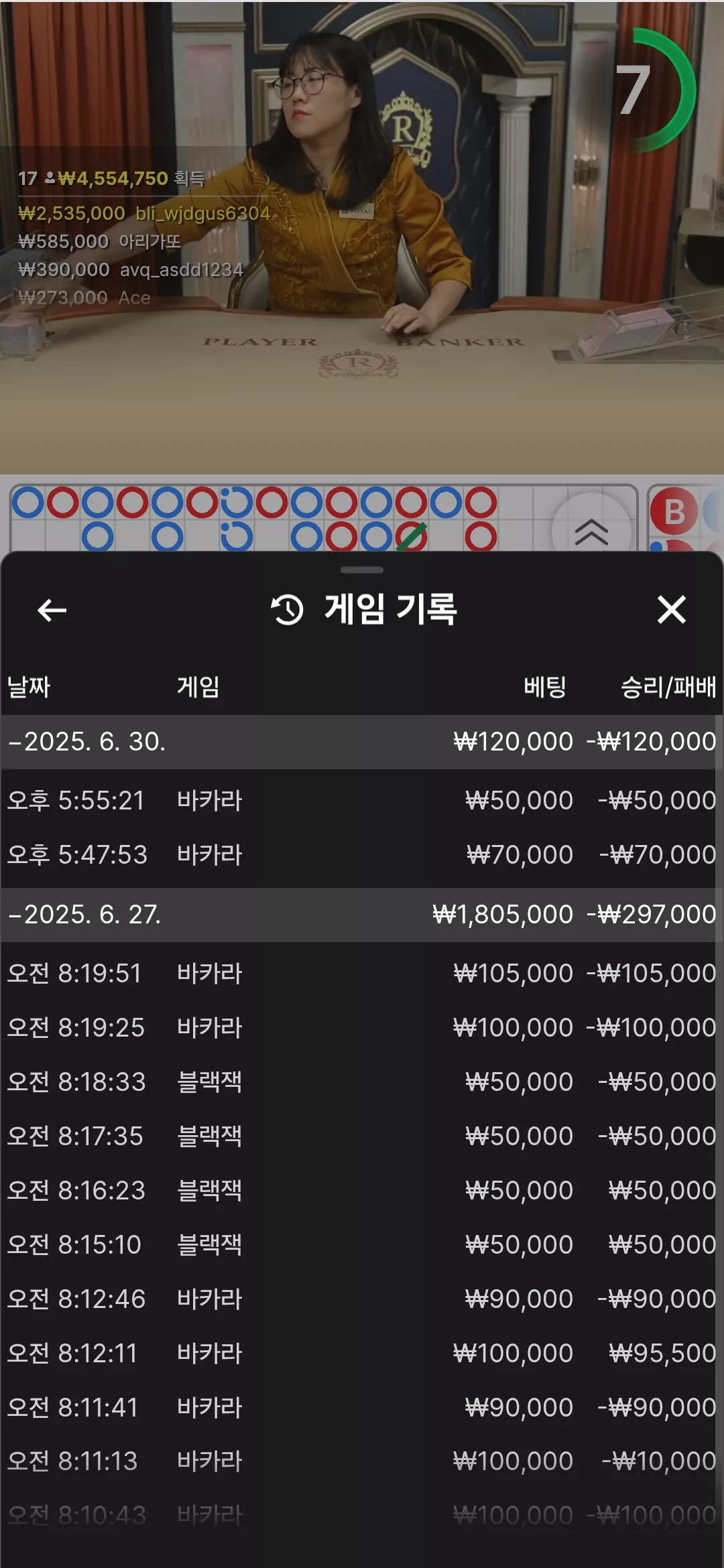Viewport: 724px width, 1568px height.
Task: Tap winner Ace entry
Action: (x=84, y=298)
